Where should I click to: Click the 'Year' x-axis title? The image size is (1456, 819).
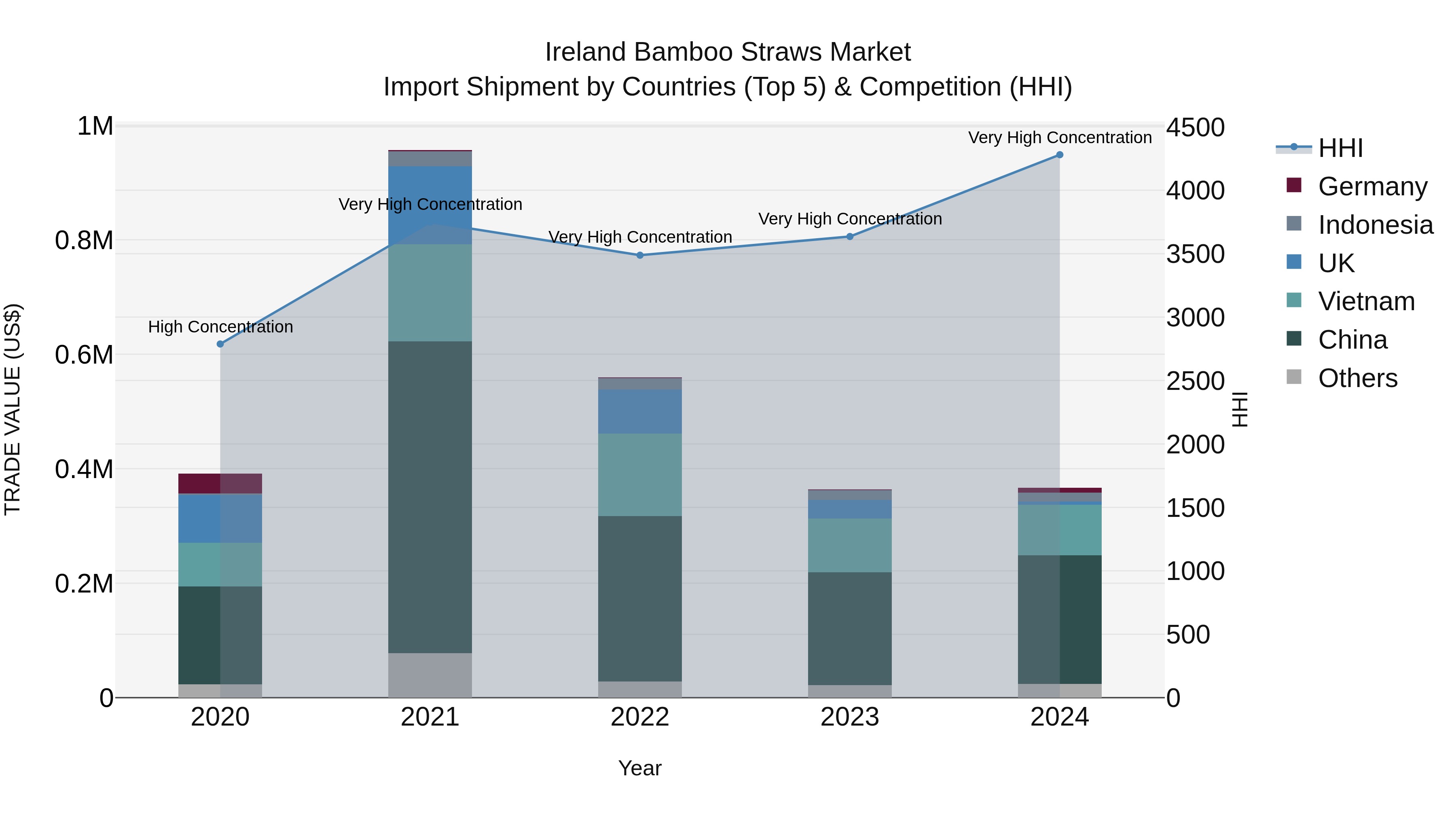(x=640, y=768)
